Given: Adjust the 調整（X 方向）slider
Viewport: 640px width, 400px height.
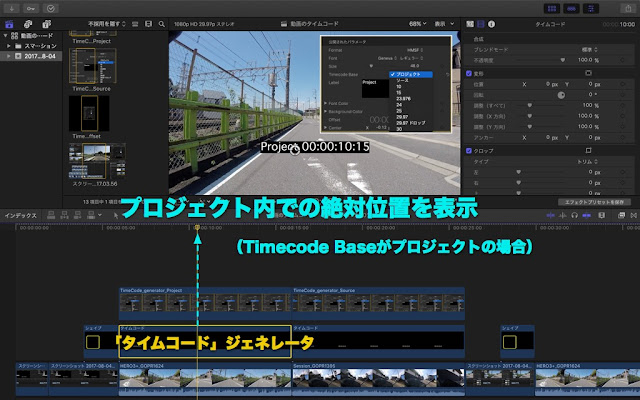Looking at the screenshot, I should point(529,116).
